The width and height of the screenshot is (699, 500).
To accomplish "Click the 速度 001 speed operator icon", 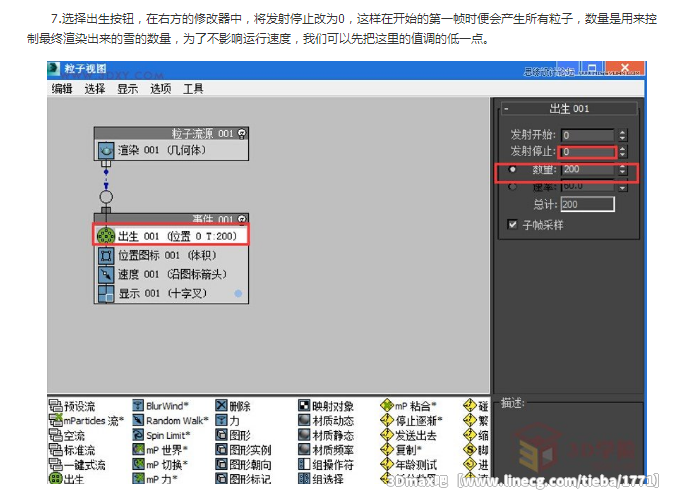I will point(106,275).
